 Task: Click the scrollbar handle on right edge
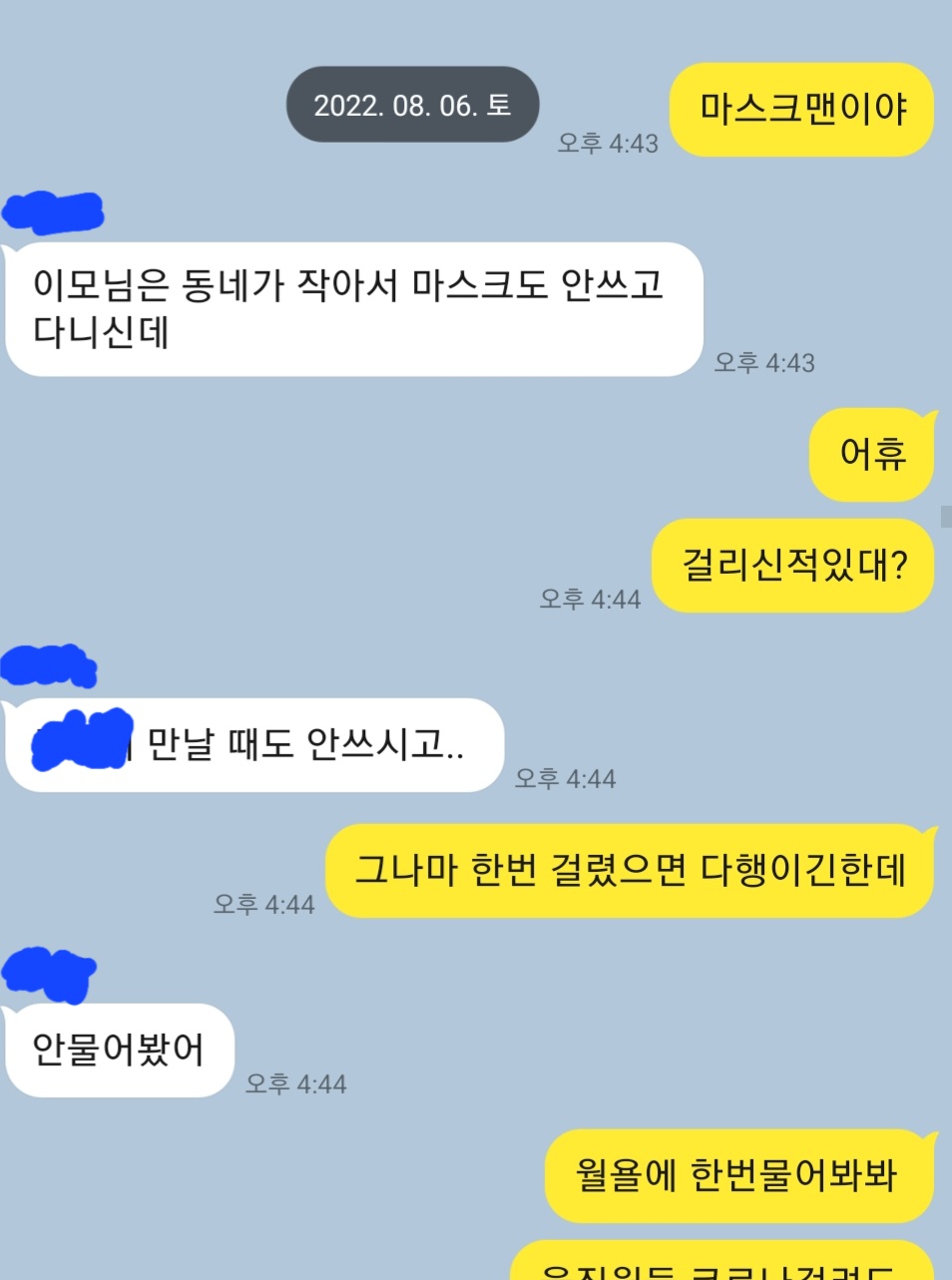point(946,516)
